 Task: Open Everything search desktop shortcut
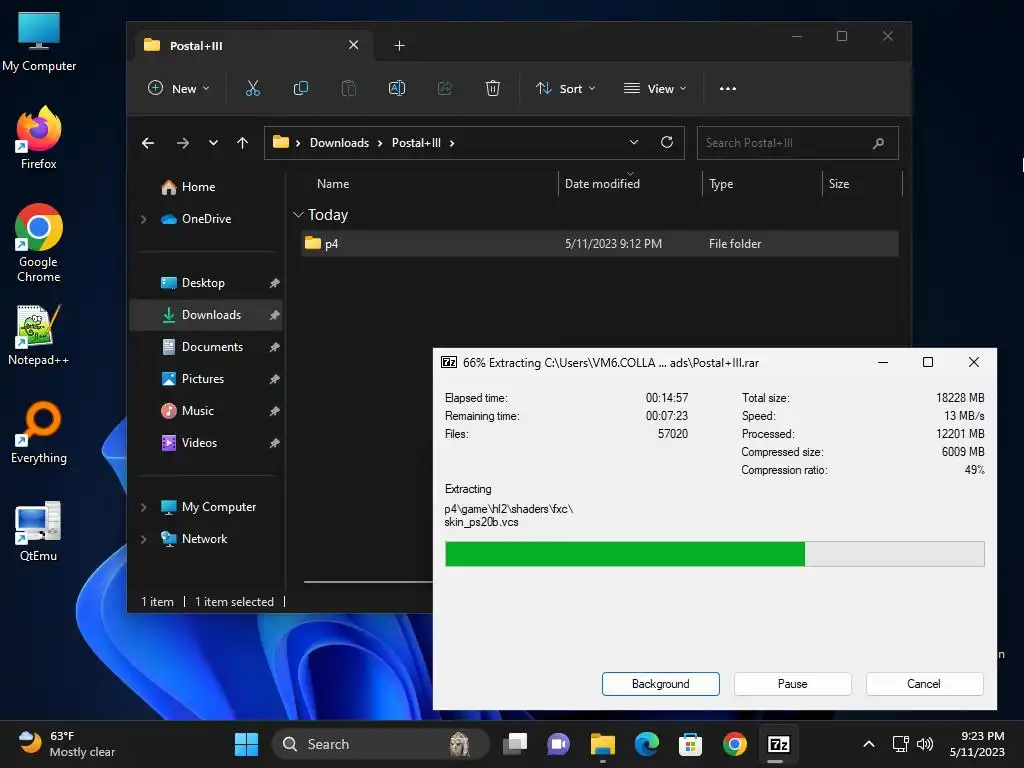39,432
